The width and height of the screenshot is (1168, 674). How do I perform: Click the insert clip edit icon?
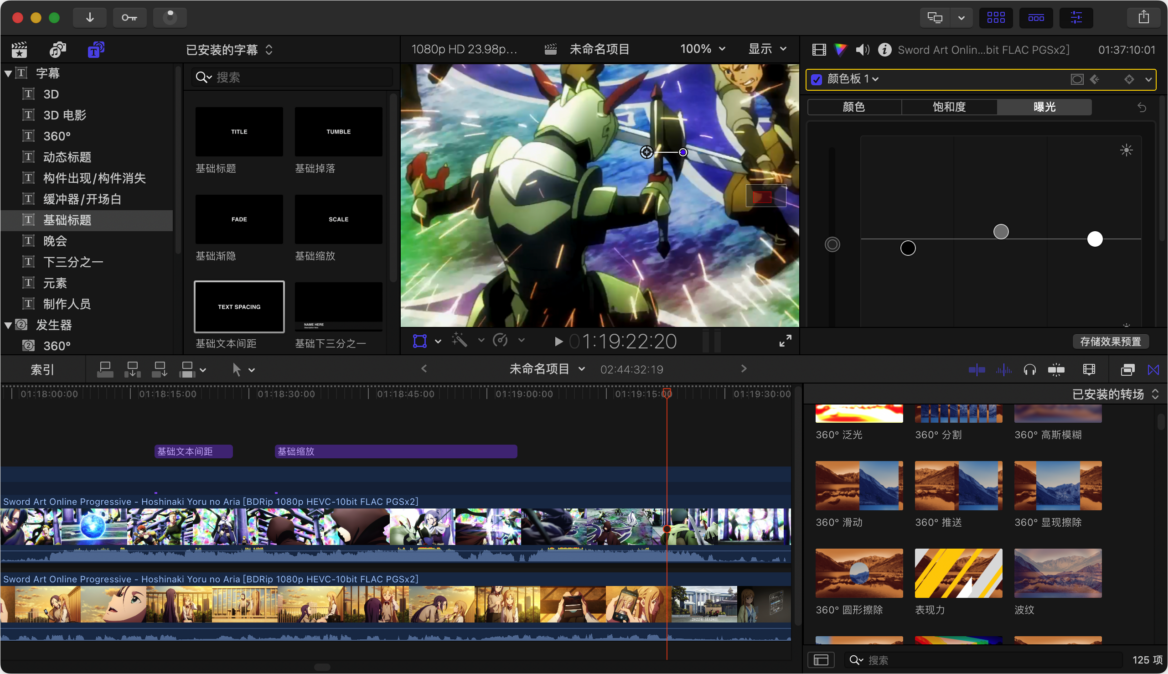click(x=133, y=369)
